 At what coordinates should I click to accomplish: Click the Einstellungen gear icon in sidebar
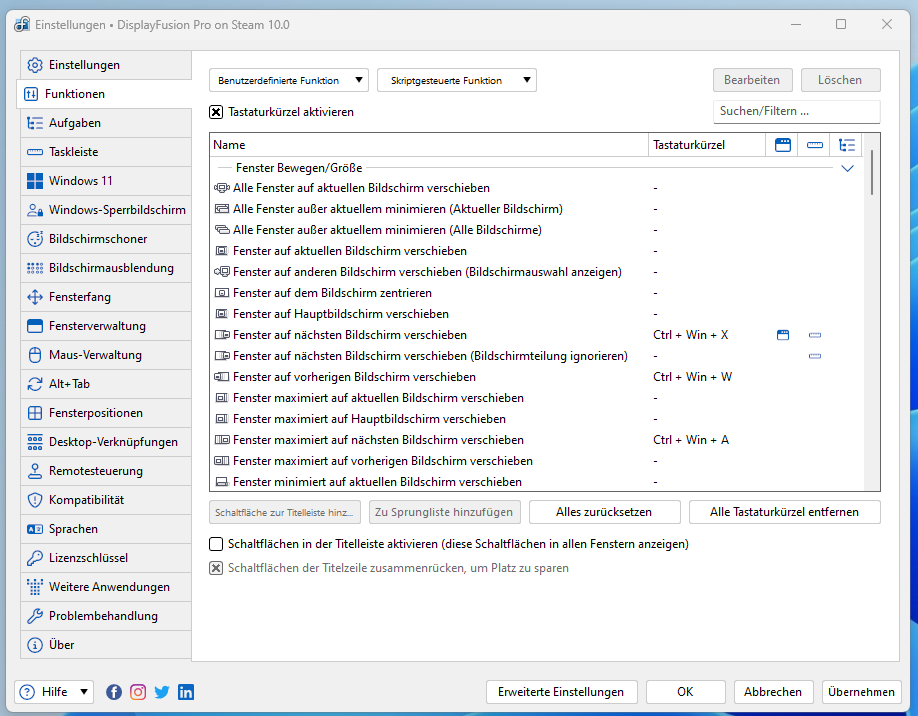click(x=35, y=65)
